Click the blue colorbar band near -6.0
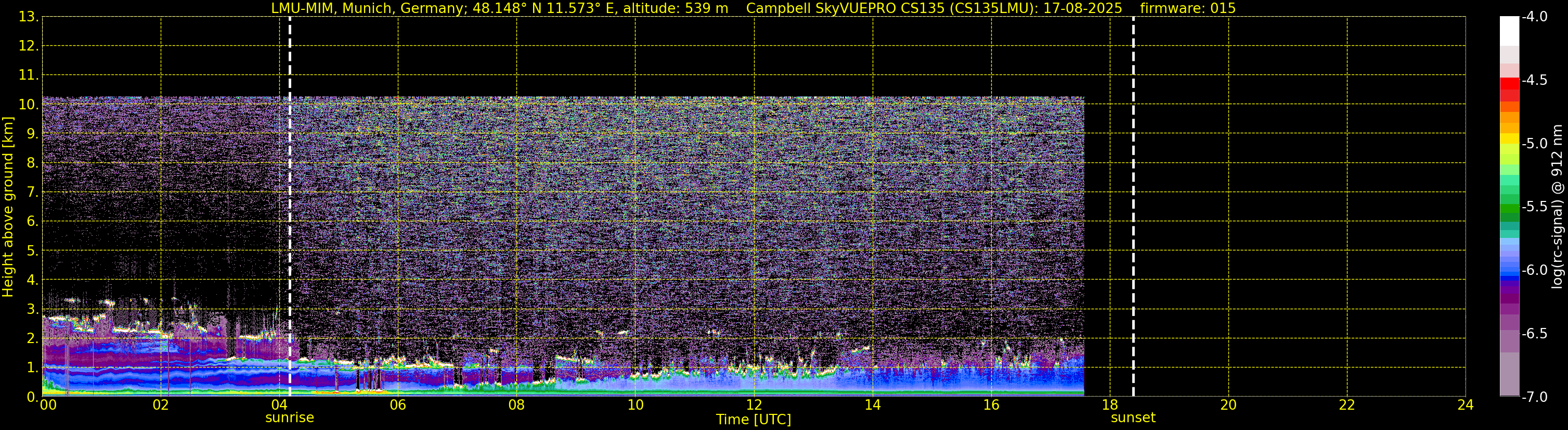Image resolution: width=1568 pixels, height=430 pixels. click(1509, 269)
